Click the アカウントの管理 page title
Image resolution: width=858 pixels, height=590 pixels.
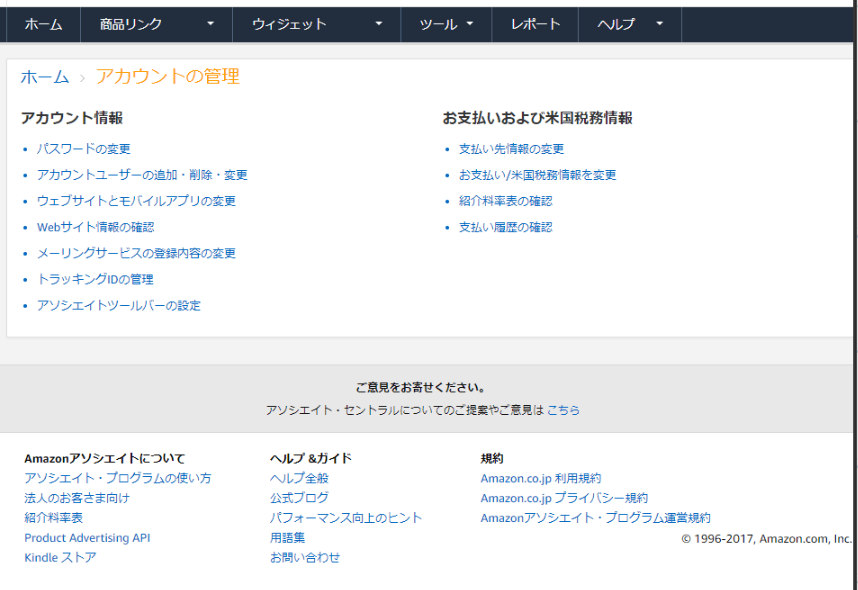tap(167, 76)
